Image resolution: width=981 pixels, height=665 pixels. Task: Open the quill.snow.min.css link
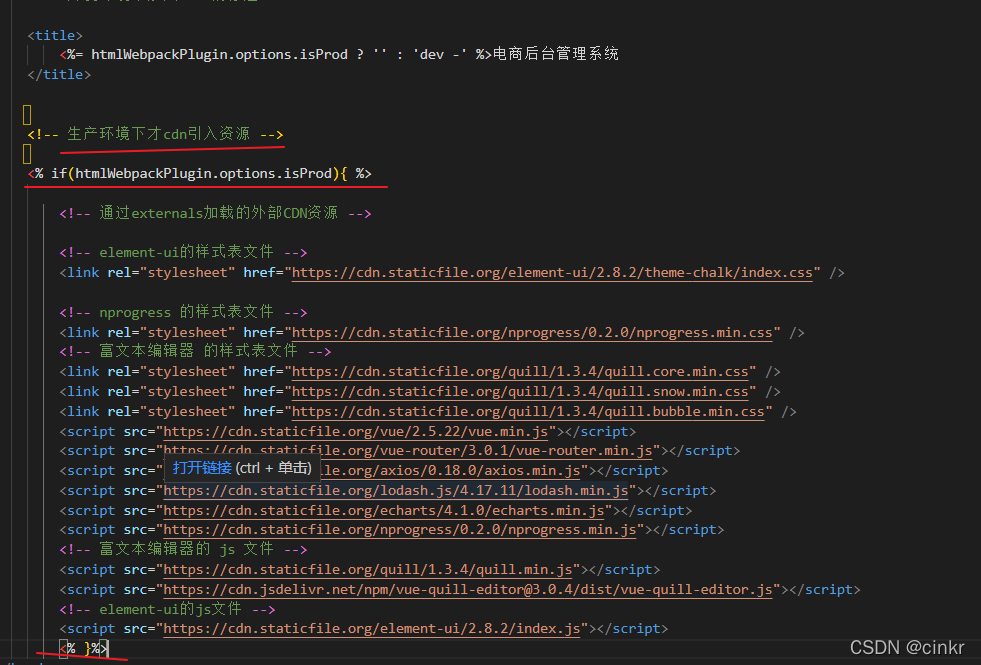pos(520,392)
